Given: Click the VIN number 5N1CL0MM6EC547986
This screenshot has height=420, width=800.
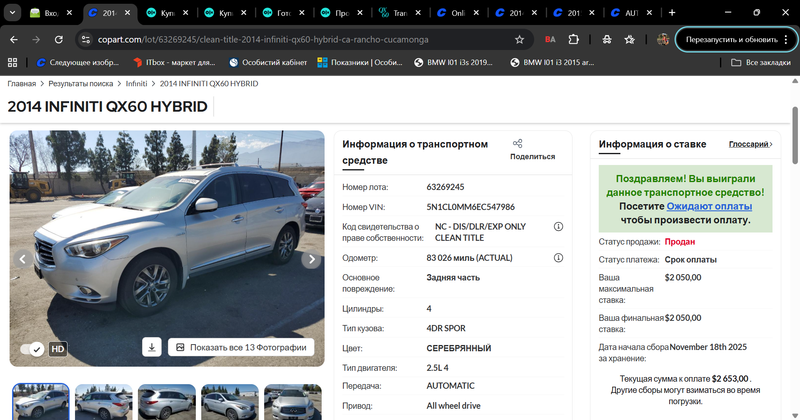Looking at the screenshot, I should (470, 207).
